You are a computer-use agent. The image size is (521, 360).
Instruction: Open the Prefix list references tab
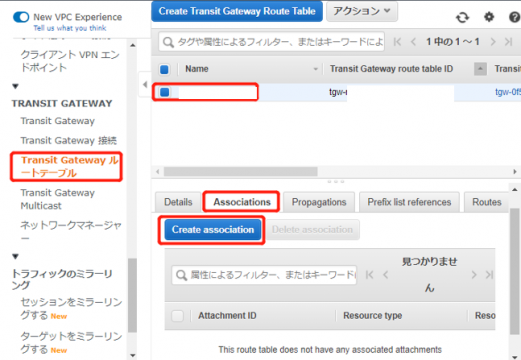pyautogui.click(x=409, y=202)
